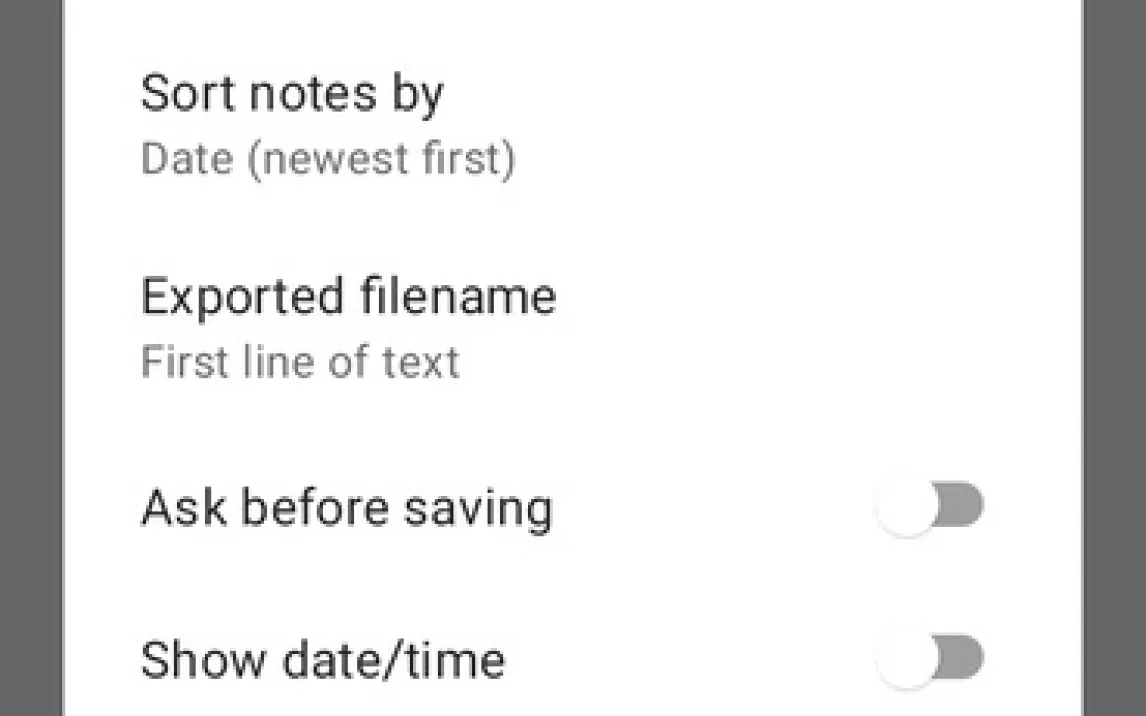Dismiss settings via right dimmed backdrop
The width and height of the screenshot is (1146, 716).
(x=1114, y=358)
